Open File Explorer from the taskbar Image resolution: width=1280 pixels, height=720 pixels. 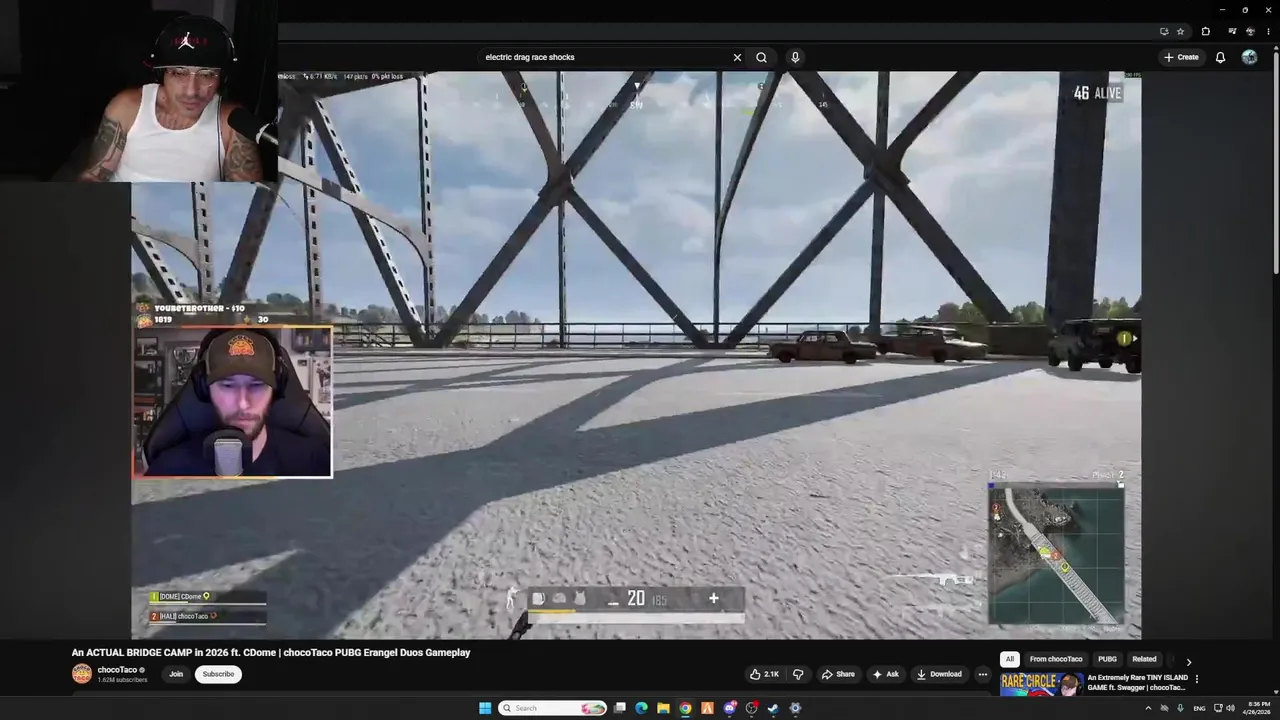tap(663, 708)
